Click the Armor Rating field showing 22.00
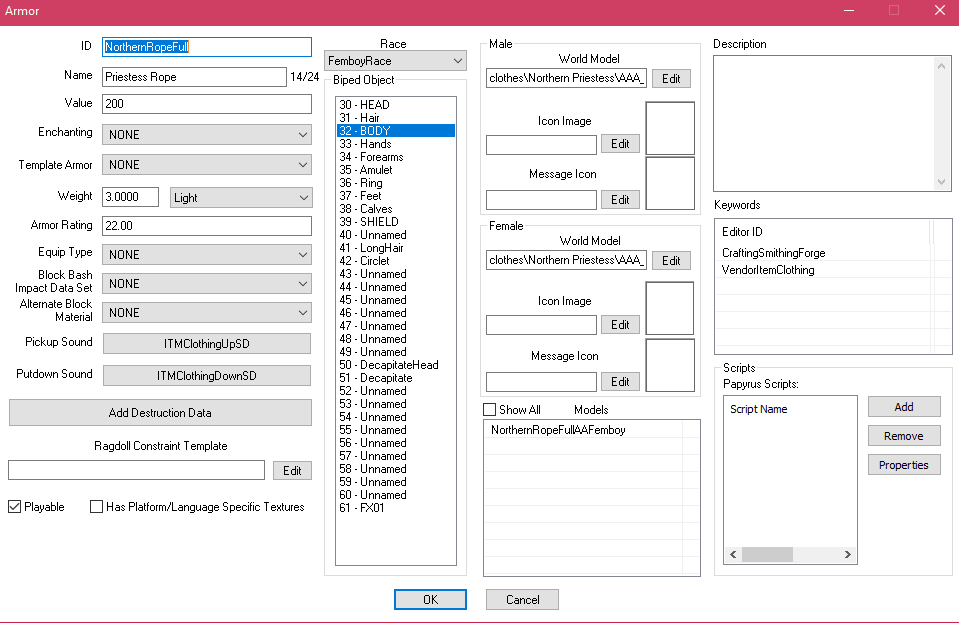 click(x=207, y=226)
